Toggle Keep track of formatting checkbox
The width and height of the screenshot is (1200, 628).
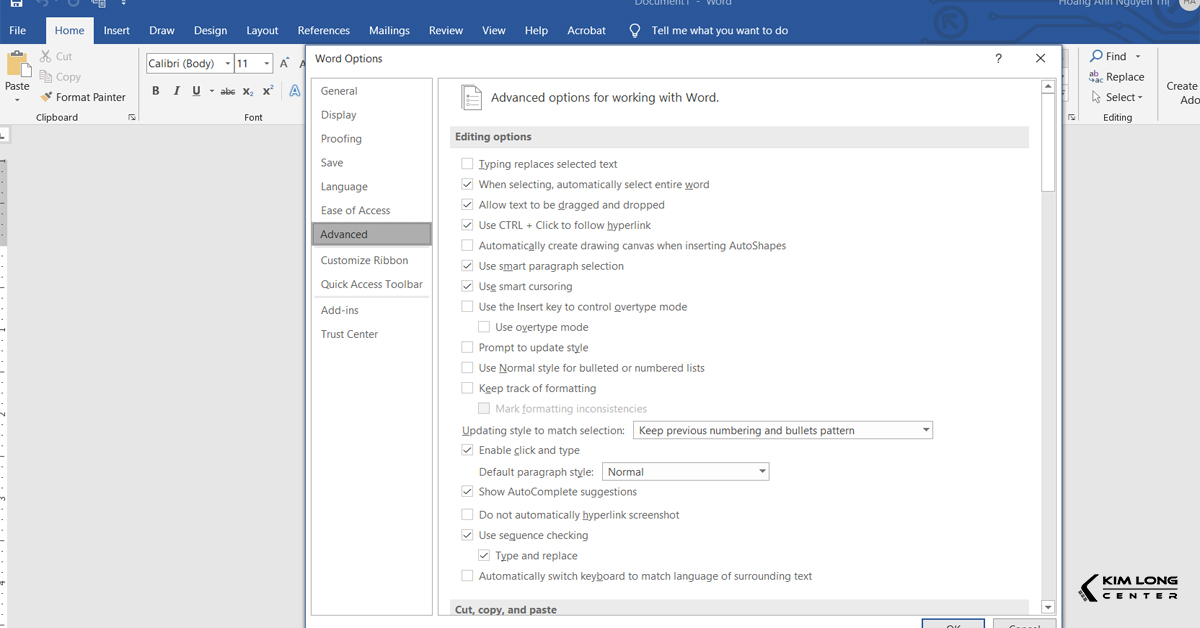(467, 389)
